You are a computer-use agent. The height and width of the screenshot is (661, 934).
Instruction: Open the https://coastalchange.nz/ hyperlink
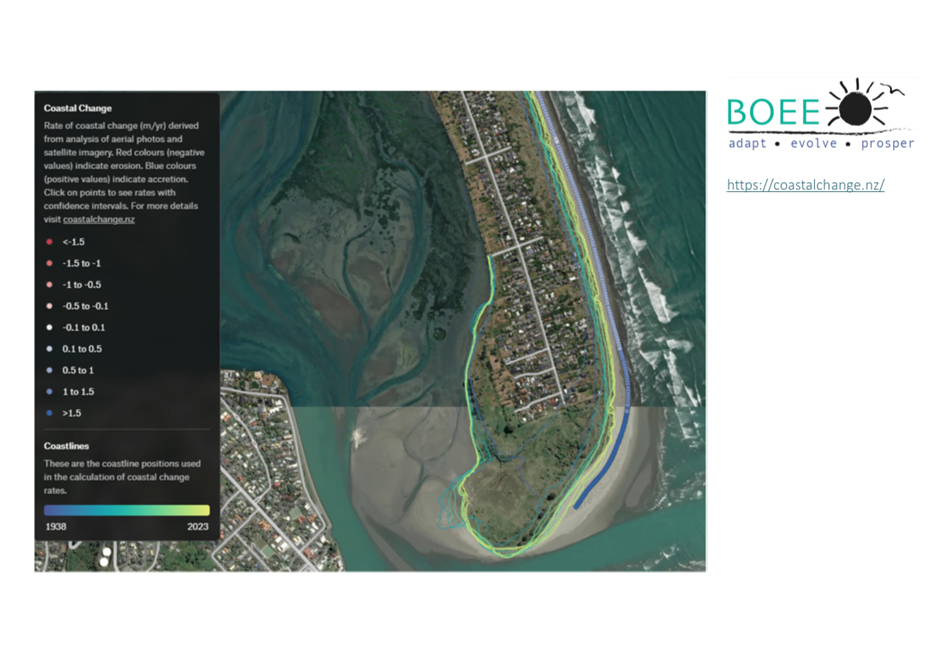pos(805,185)
